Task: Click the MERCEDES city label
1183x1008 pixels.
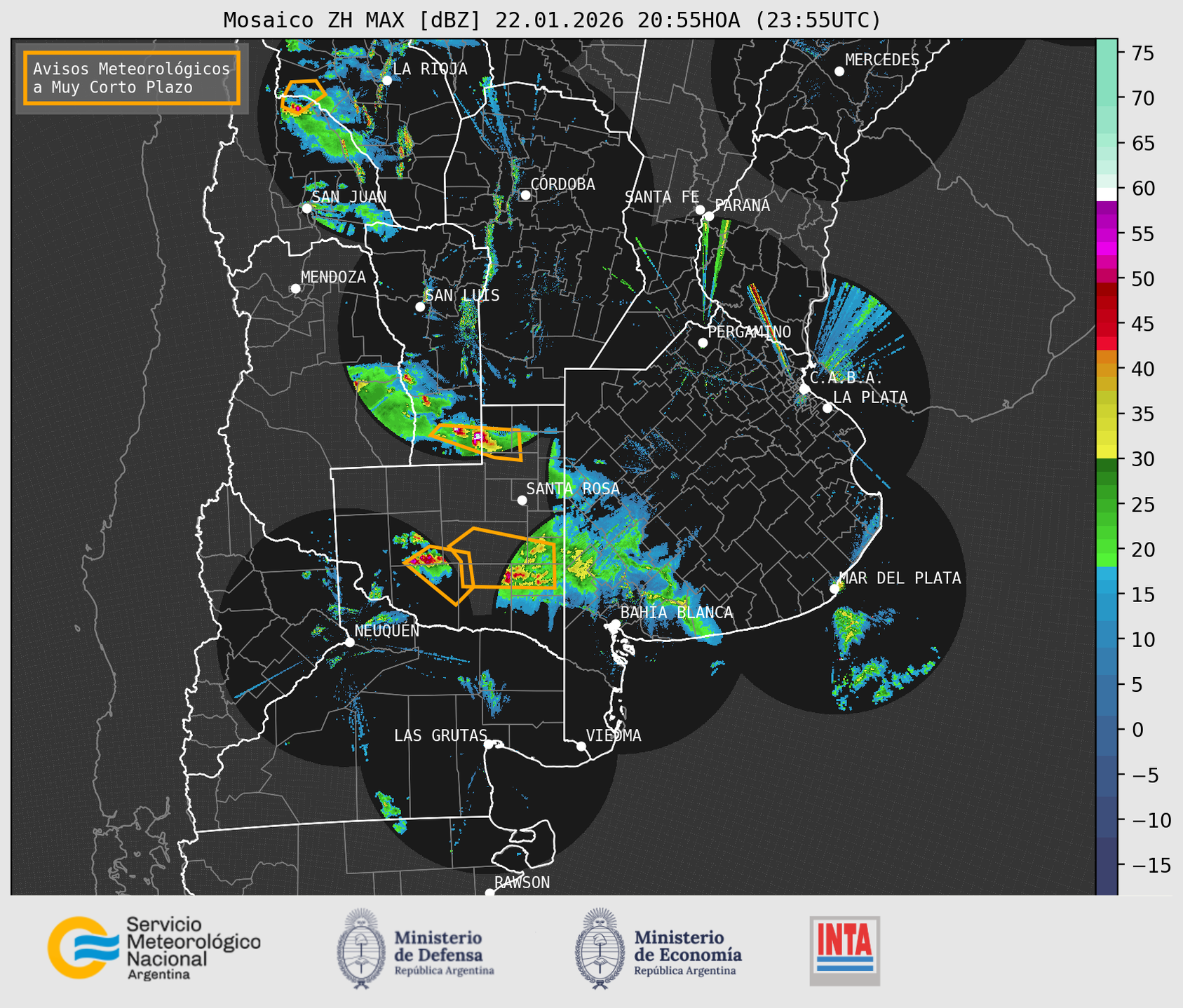Action: 881,60
